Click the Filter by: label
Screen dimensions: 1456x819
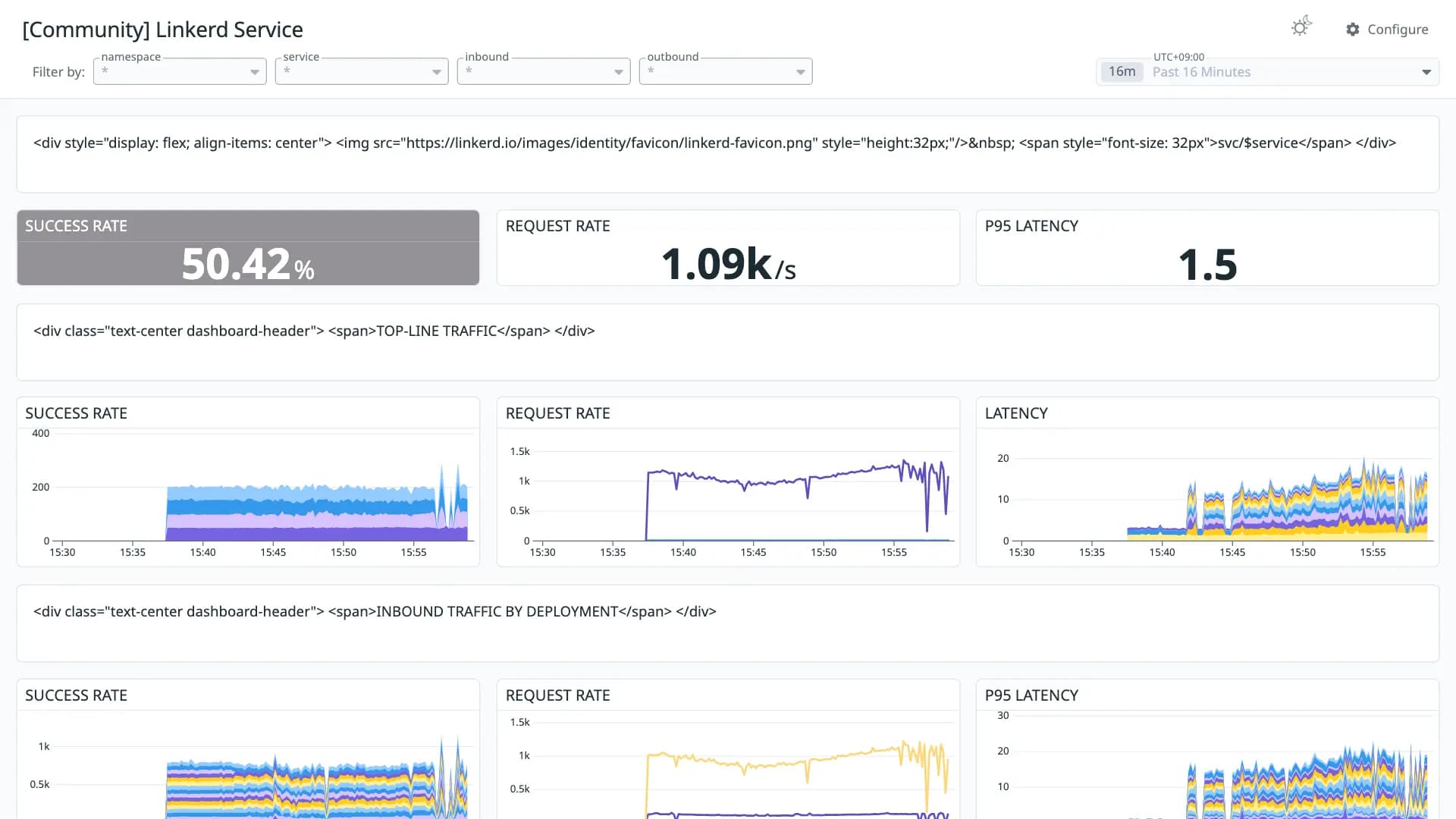click(x=58, y=72)
